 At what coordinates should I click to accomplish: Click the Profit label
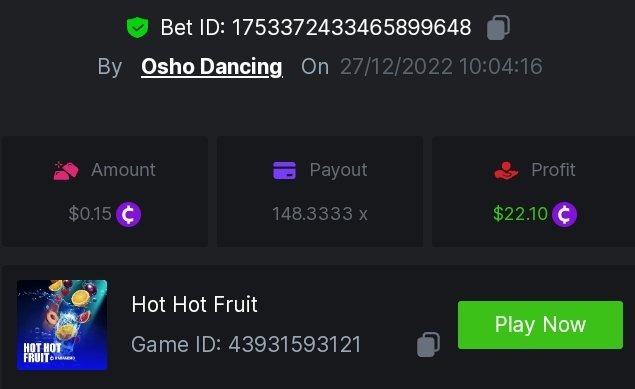[x=553, y=170]
